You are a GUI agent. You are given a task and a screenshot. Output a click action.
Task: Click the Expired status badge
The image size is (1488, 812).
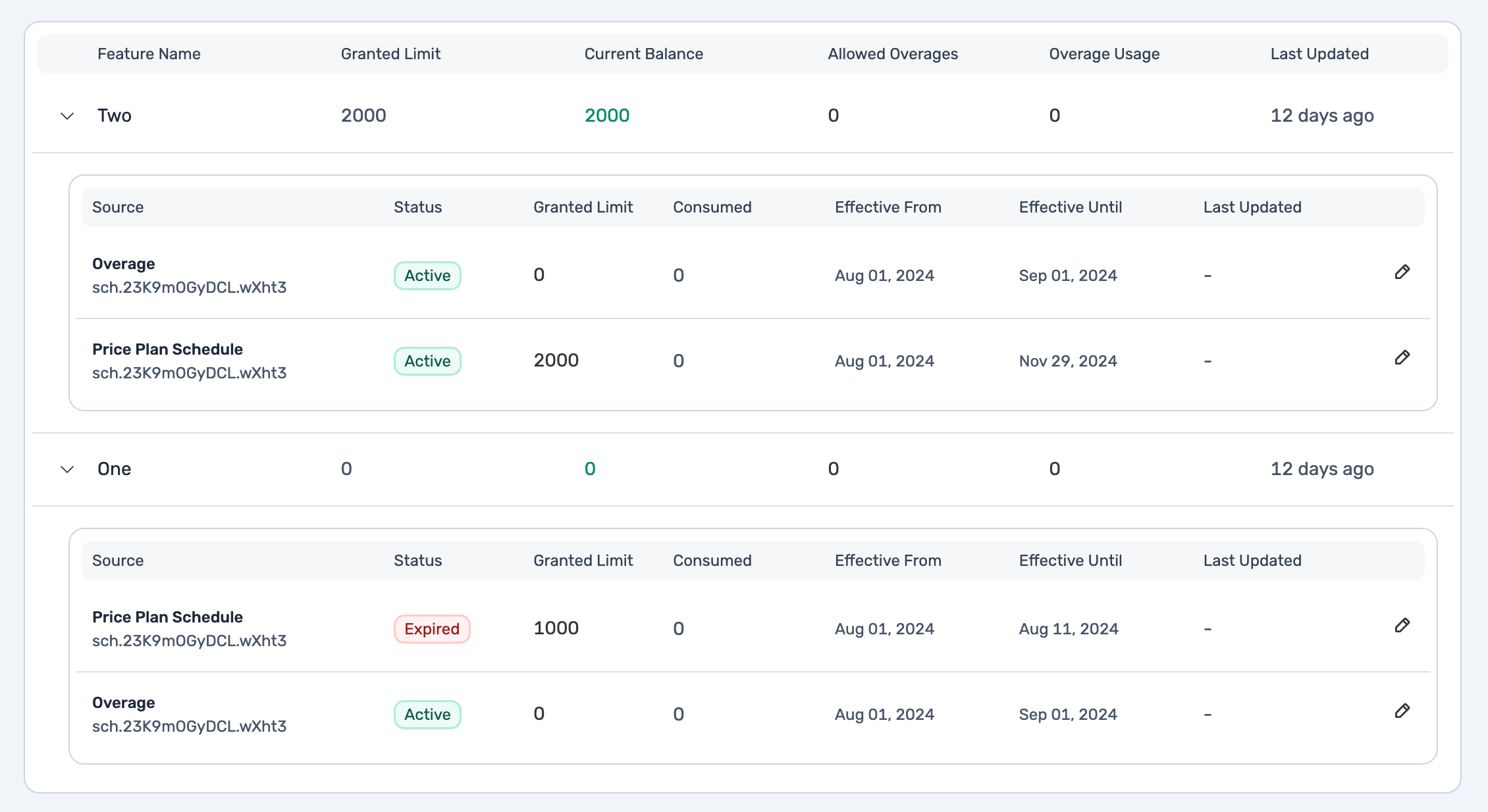point(432,629)
